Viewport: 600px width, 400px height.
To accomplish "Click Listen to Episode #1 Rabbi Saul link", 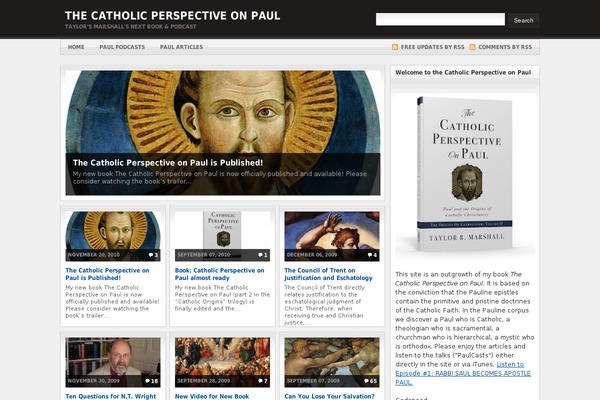I will [x=463, y=373].
